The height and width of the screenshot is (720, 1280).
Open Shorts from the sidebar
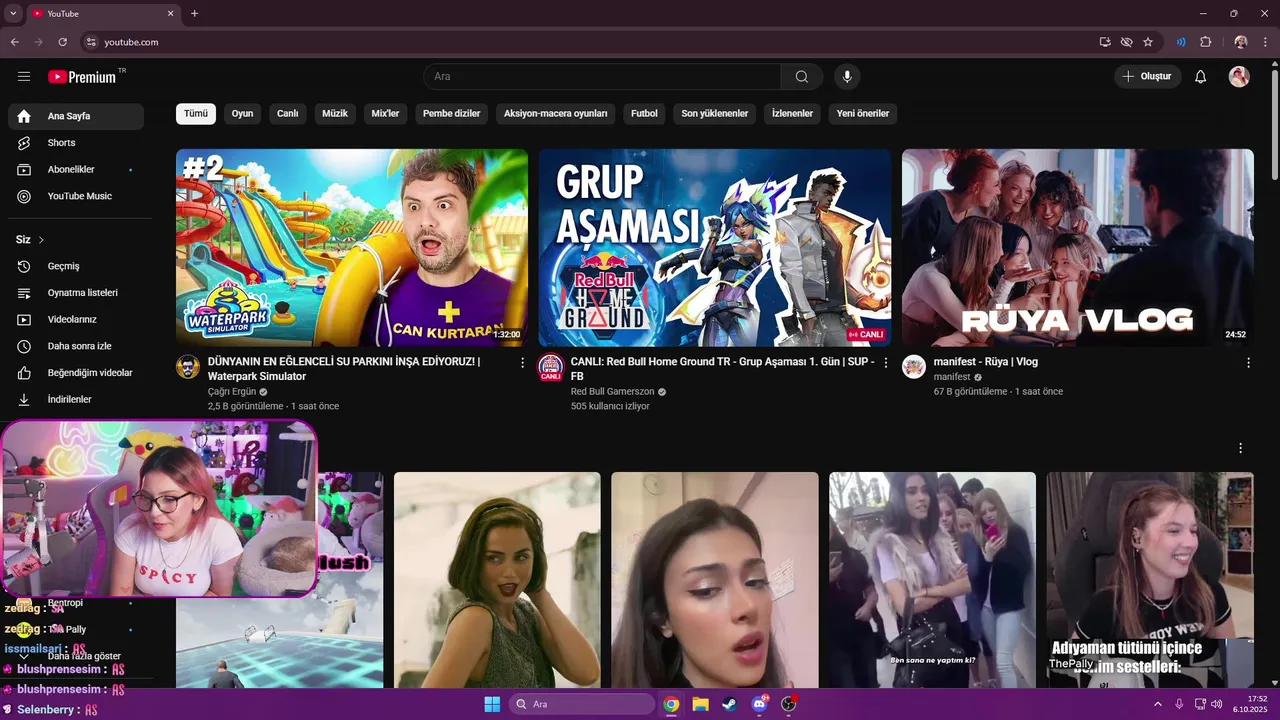76,143
